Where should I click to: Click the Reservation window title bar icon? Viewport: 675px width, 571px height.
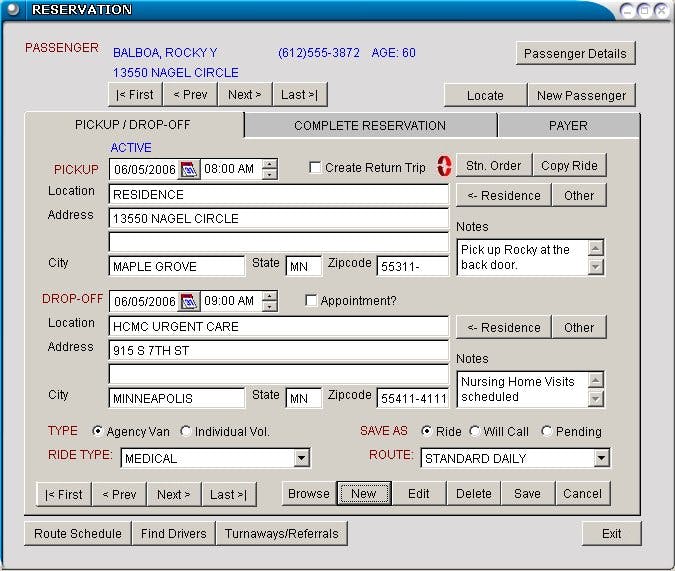click(13, 9)
